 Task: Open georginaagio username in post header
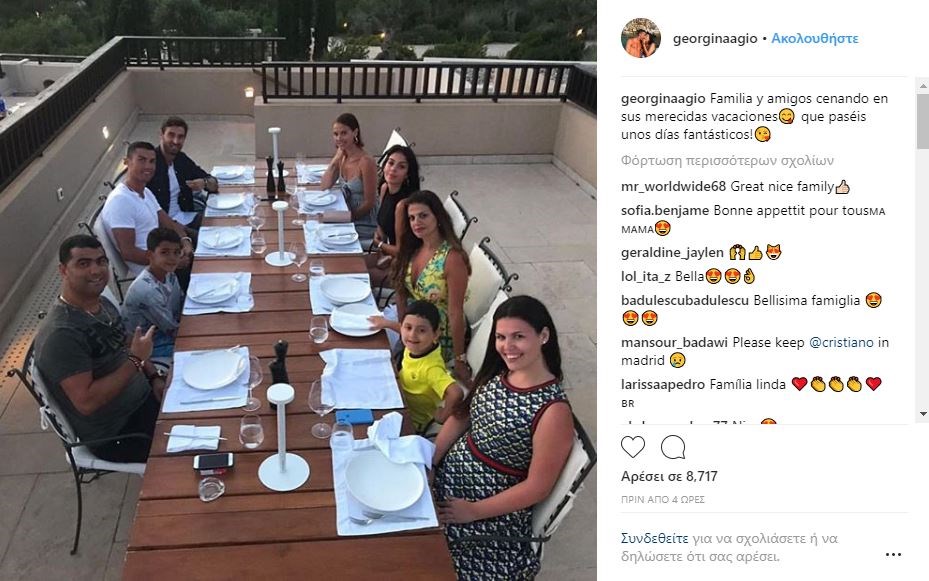coord(715,38)
